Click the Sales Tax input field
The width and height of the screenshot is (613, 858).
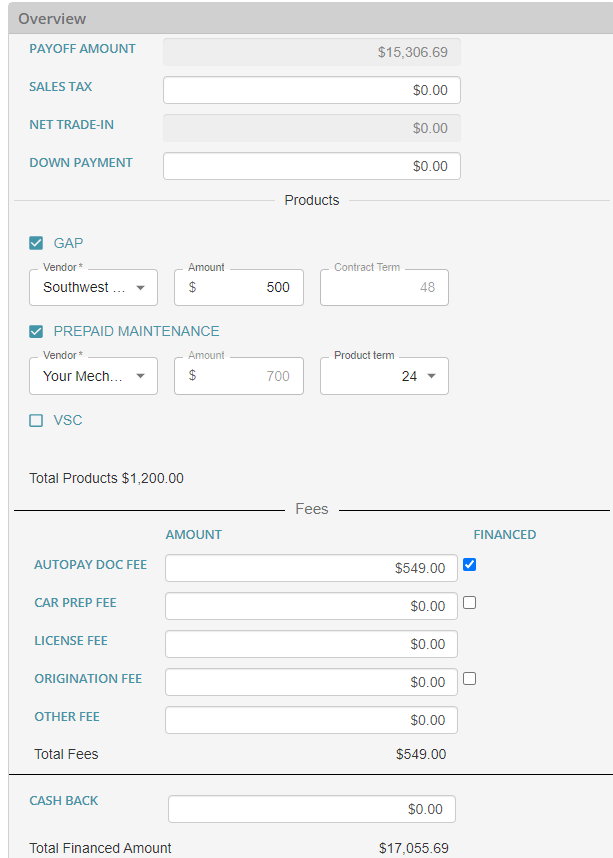(x=311, y=90)
